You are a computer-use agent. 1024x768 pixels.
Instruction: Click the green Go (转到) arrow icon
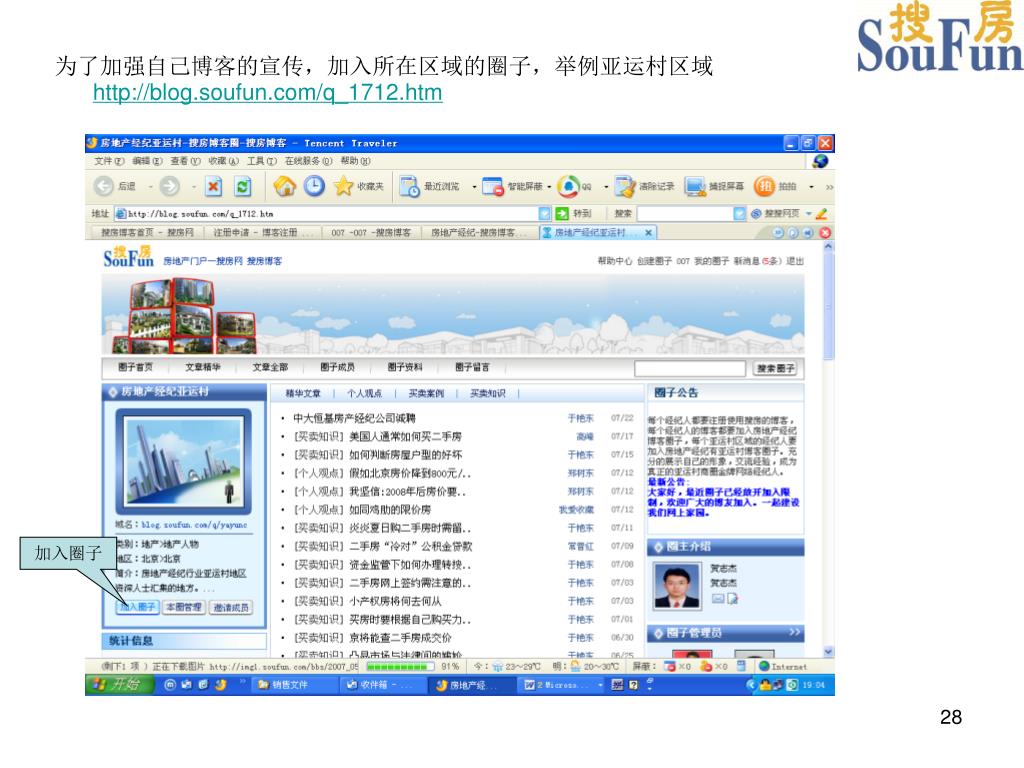click(562, 214)
